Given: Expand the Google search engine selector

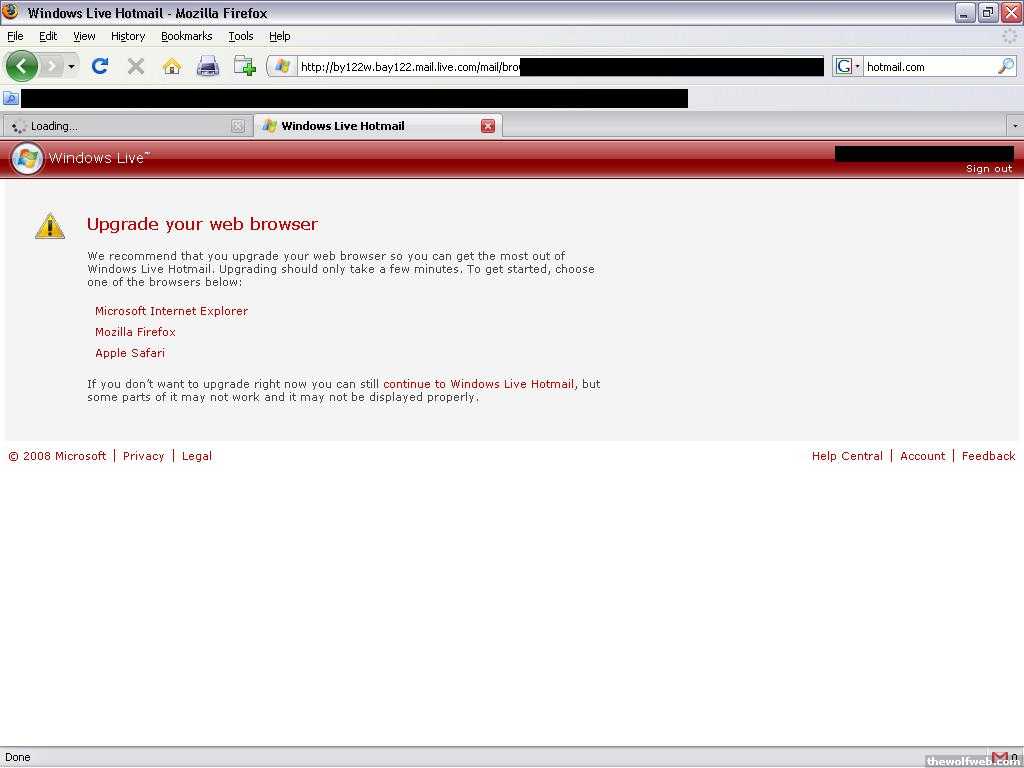Looking at the screenshot, I should pos(848,66).
